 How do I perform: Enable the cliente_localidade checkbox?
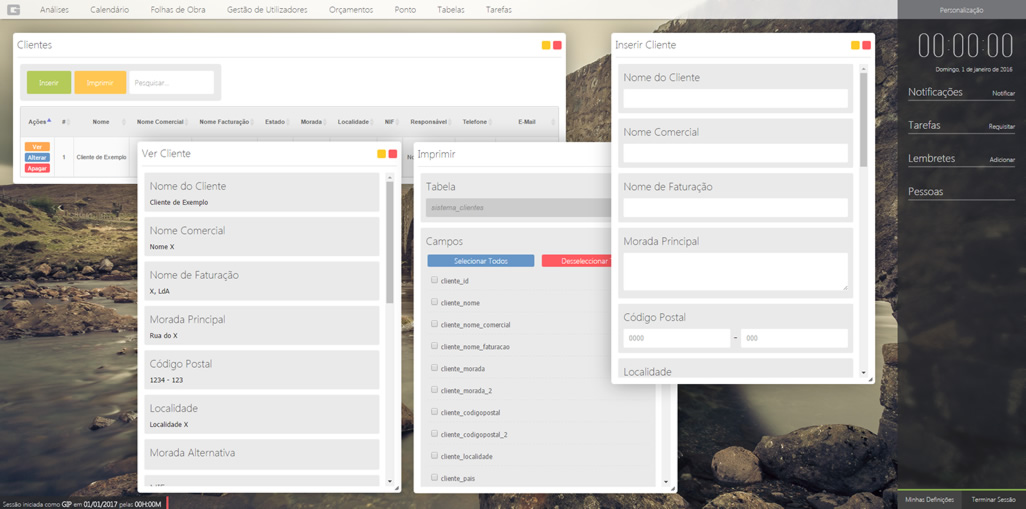tap(434, 456)
